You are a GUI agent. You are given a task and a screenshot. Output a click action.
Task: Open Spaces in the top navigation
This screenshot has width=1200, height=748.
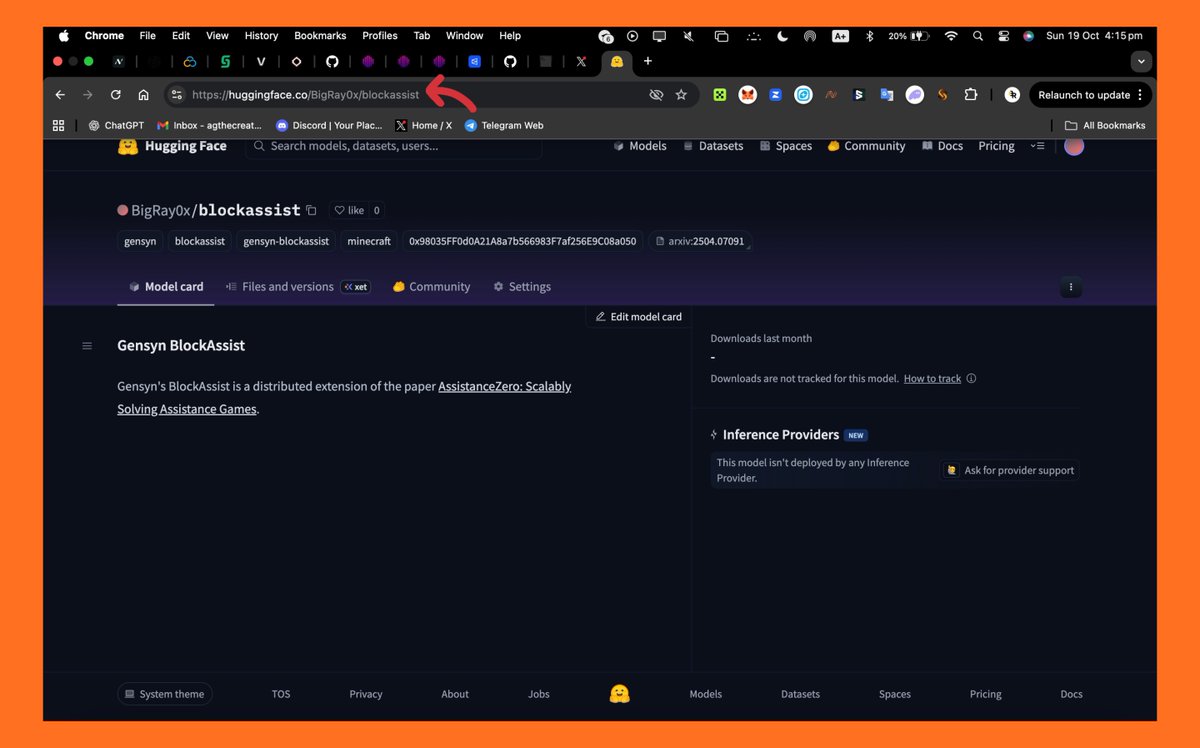(786, 146)
